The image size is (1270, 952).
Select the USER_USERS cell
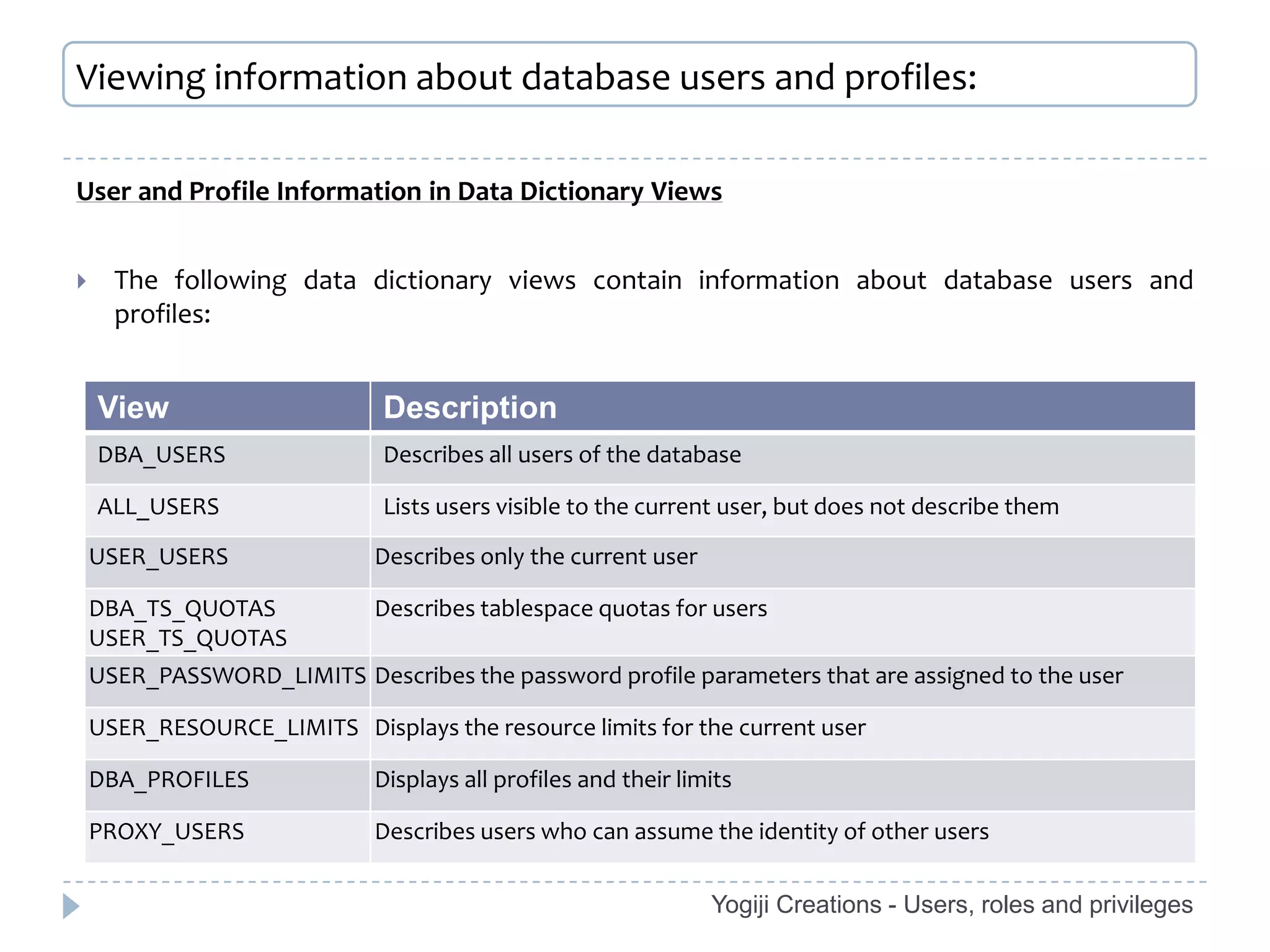coord(228,562)
